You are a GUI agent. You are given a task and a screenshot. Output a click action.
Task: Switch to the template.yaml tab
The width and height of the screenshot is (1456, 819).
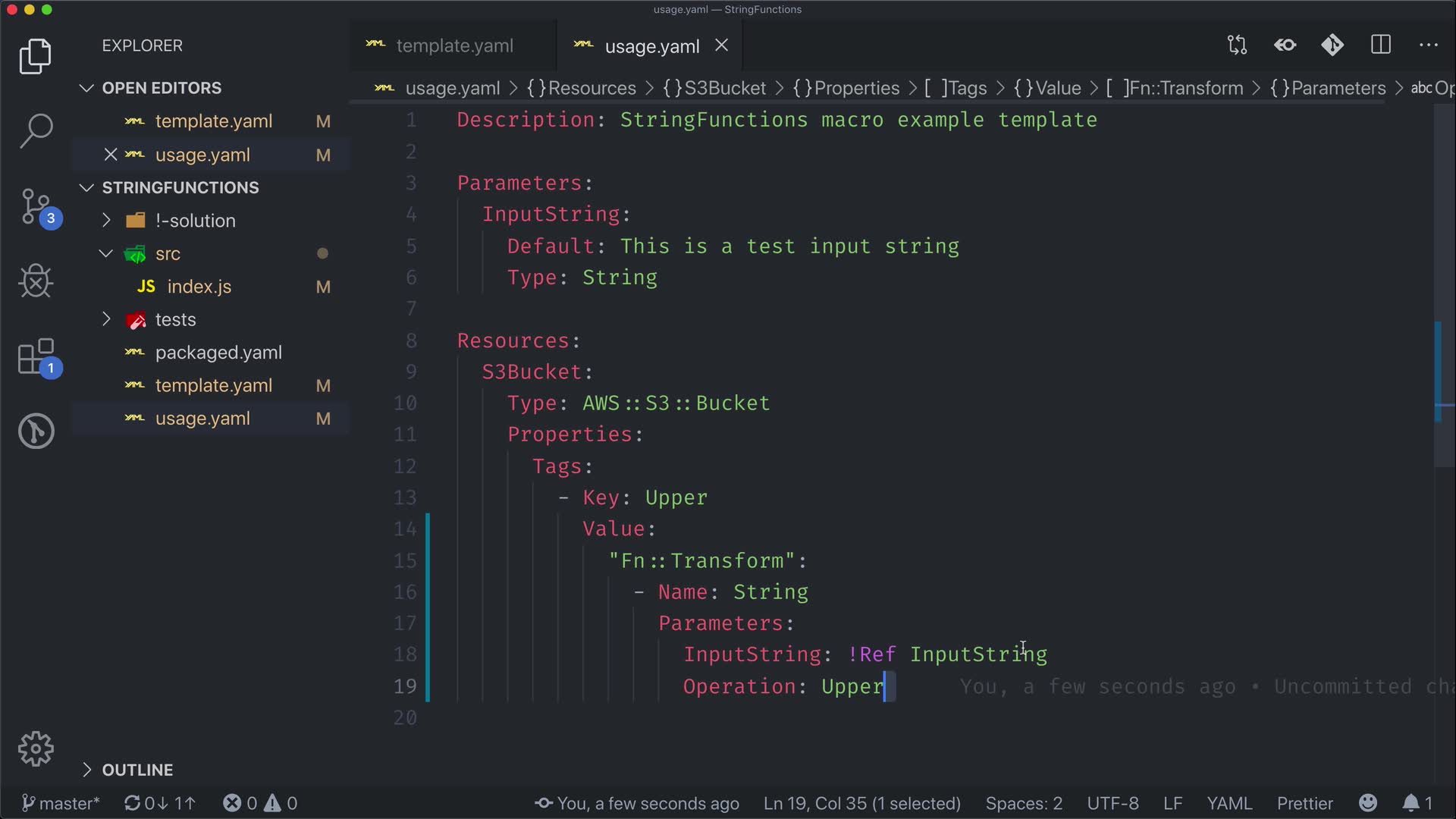point(453,46)
